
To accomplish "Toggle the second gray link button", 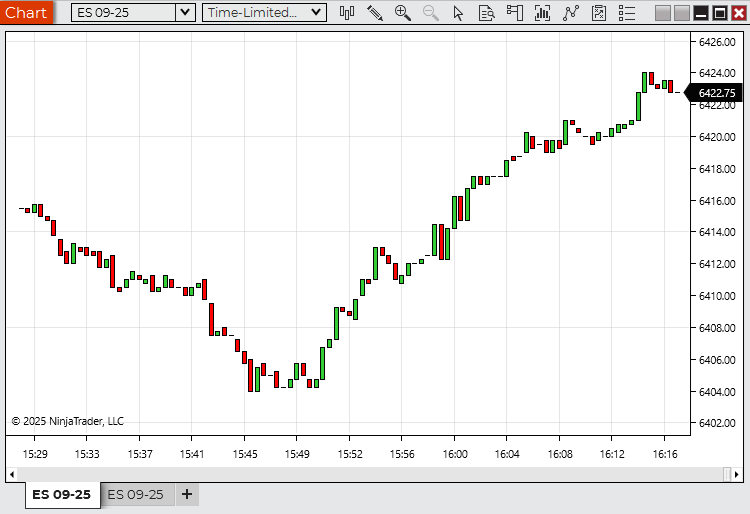I will (681, 13).
